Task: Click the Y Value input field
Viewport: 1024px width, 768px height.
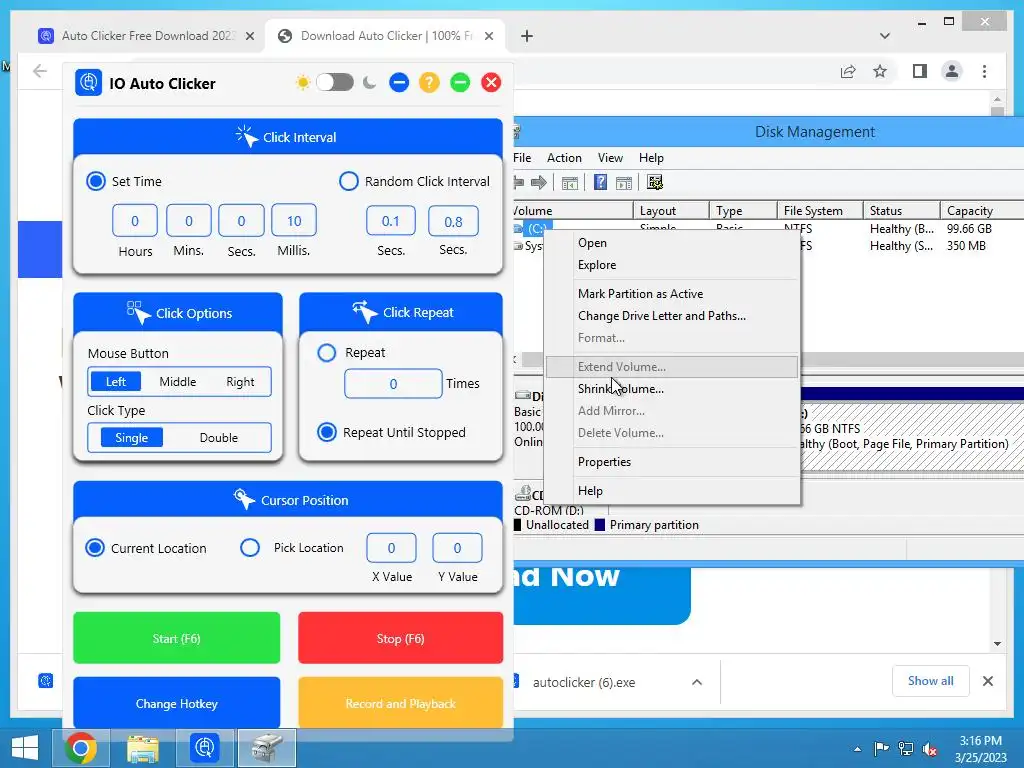Action: (x=457, y=548)
